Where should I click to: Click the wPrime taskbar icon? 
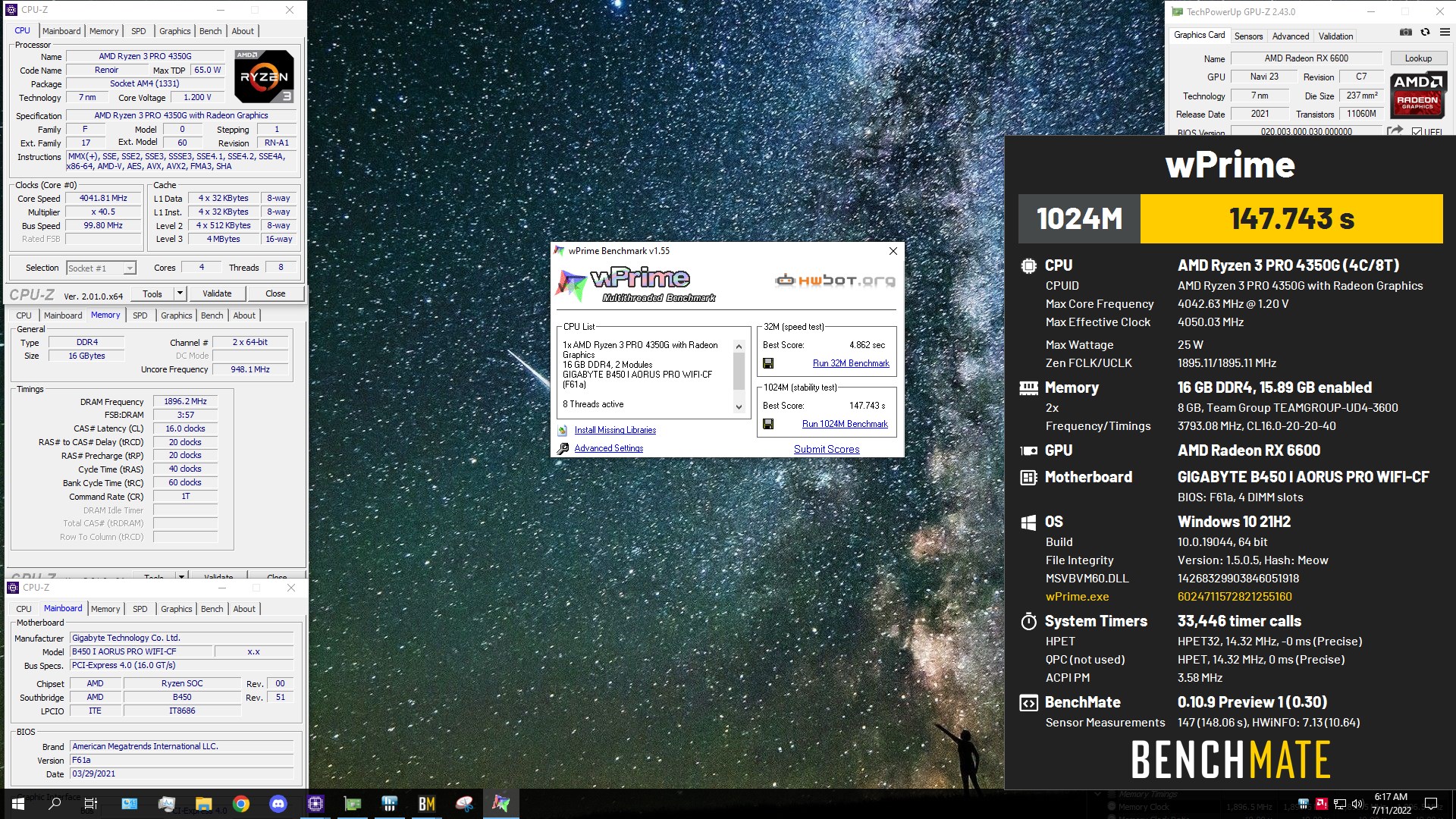[501, 804]
